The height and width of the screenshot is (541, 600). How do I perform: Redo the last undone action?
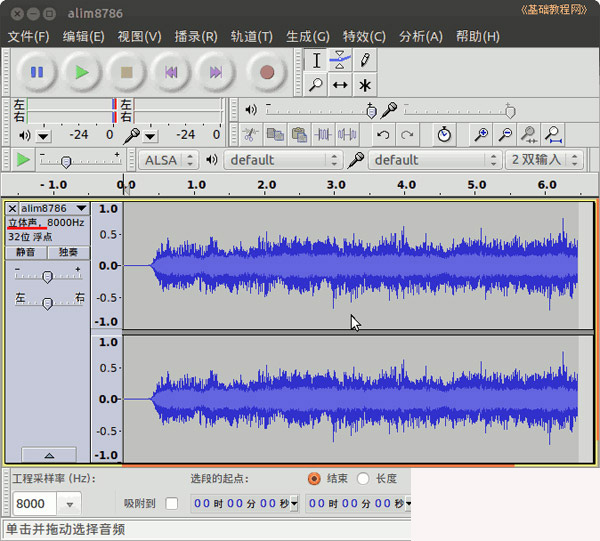tap(407, 134)
